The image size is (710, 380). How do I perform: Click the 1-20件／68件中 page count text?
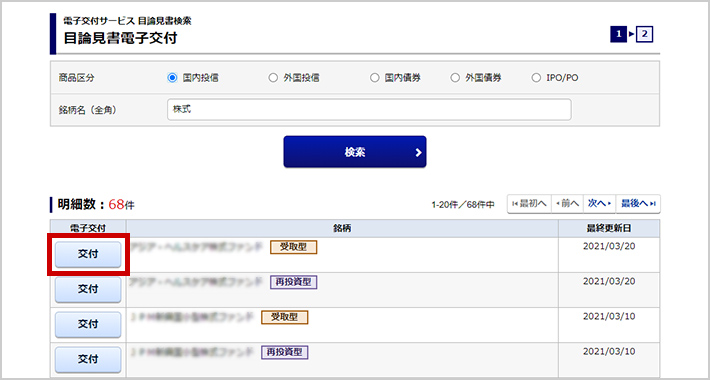[463, 205]
